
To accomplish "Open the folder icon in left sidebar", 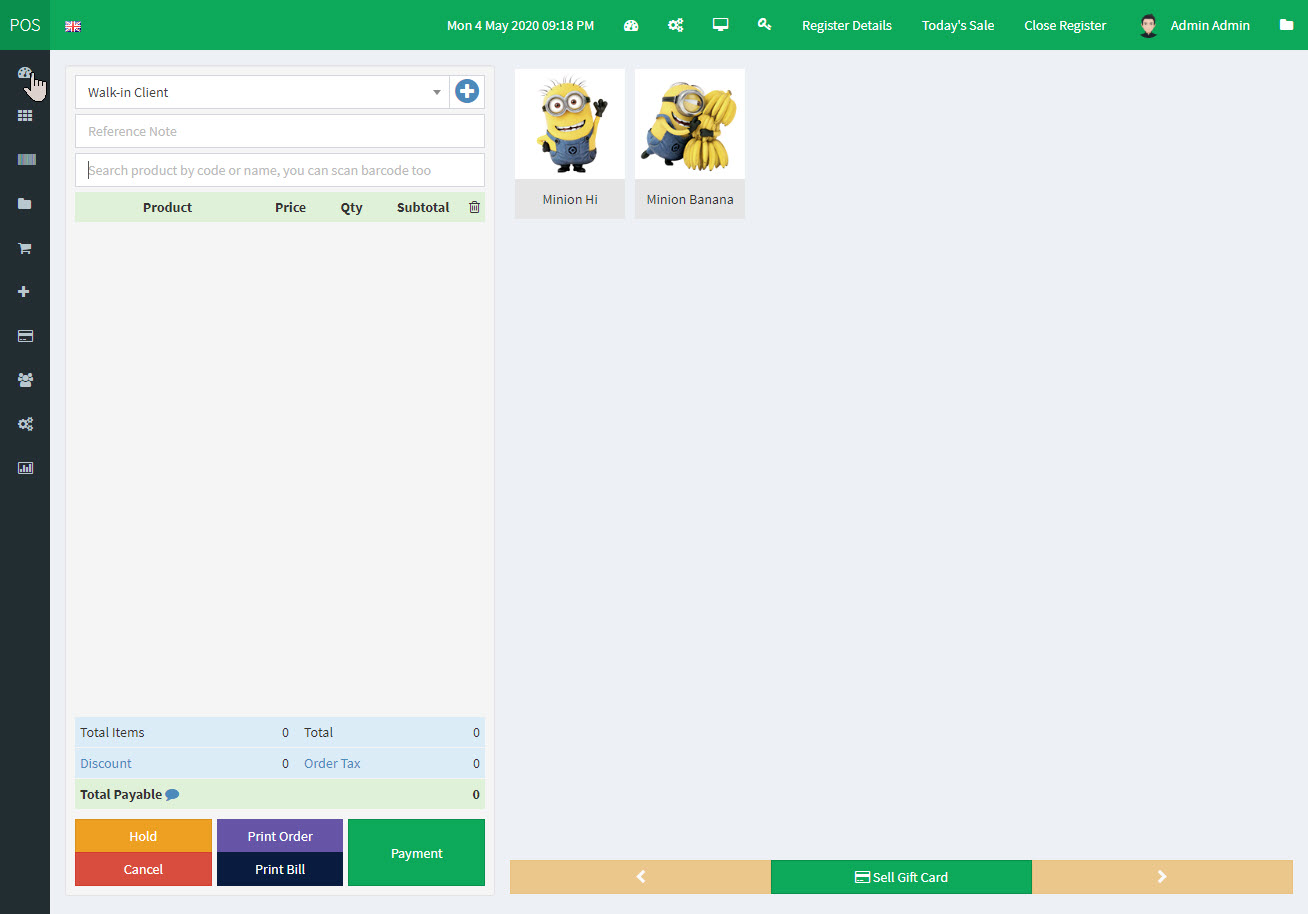I will [x=25, y=204].
